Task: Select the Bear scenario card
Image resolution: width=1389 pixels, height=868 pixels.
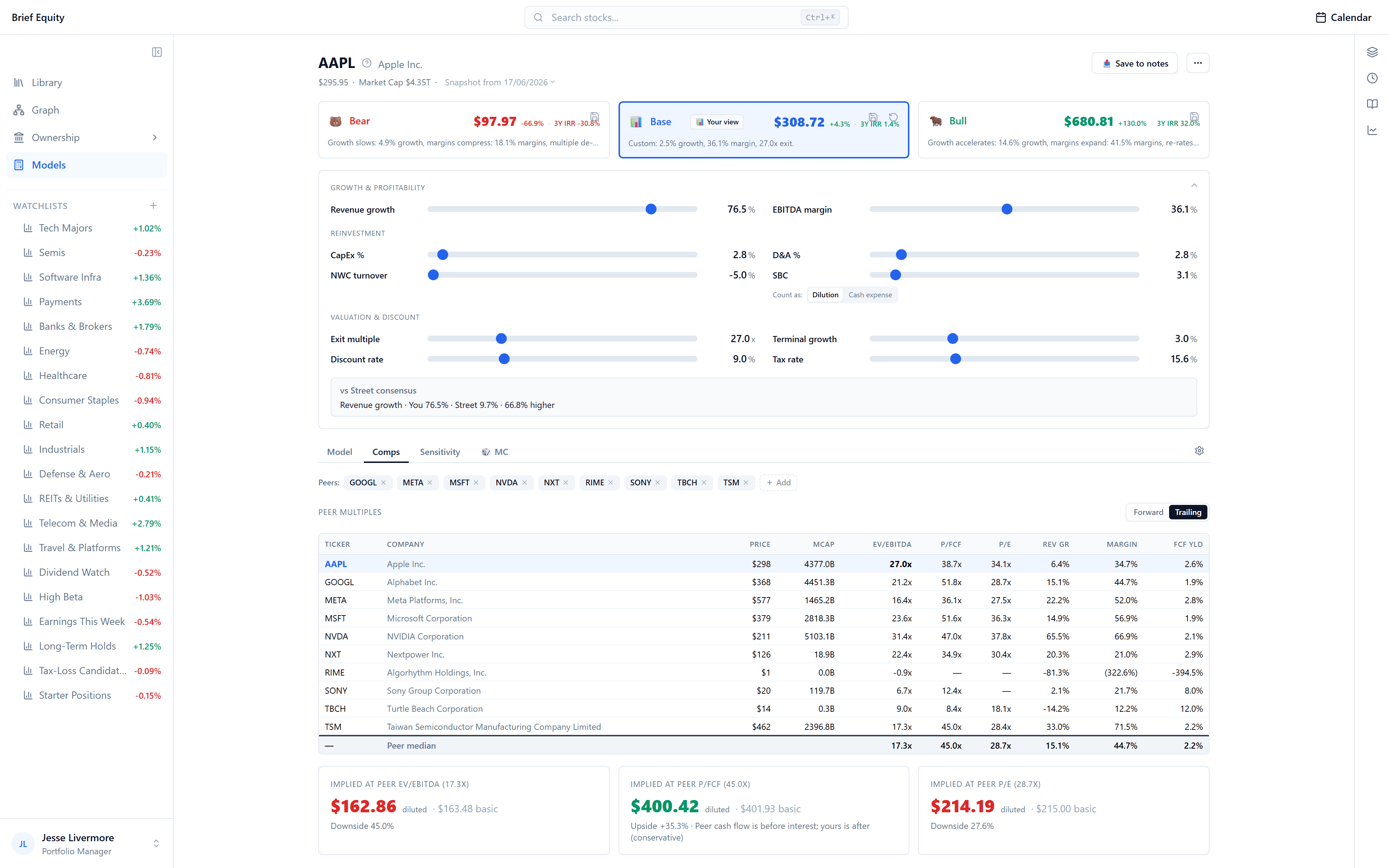Action: [x=464, y=130]
